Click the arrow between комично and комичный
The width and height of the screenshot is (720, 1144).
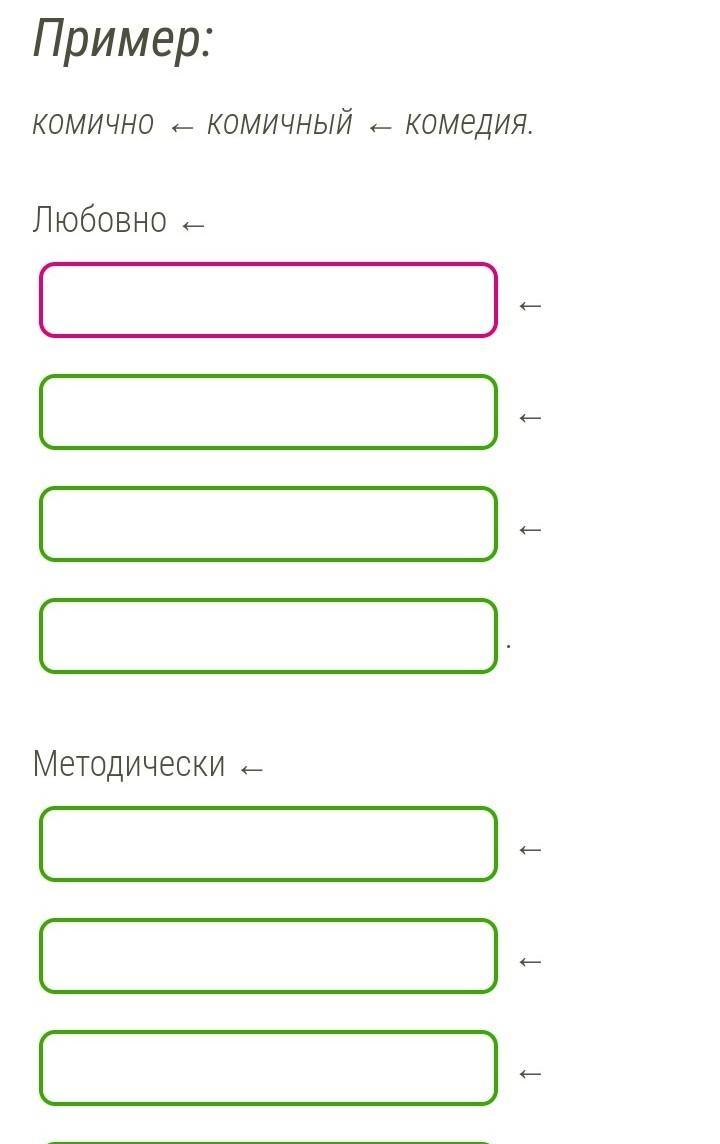coord(182,128)
